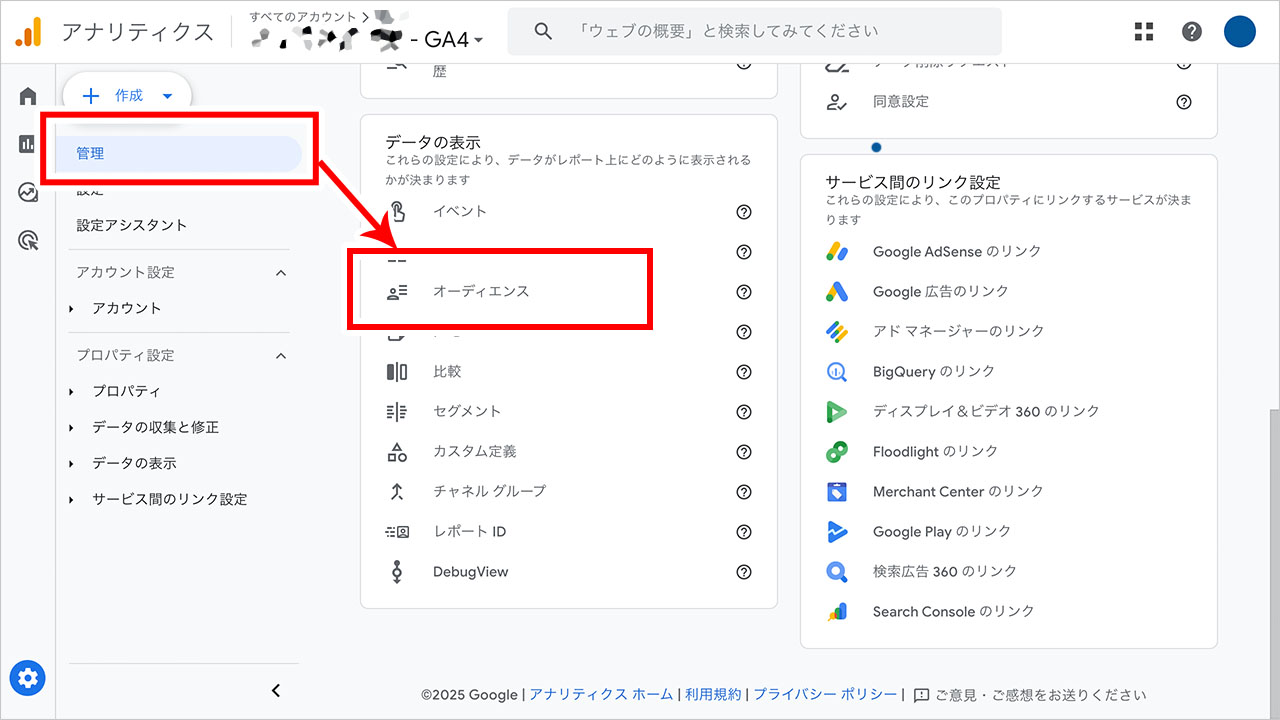This screenshot has width=1280, height=720.
Task: Click the Analytics logo
Action: 28,32
